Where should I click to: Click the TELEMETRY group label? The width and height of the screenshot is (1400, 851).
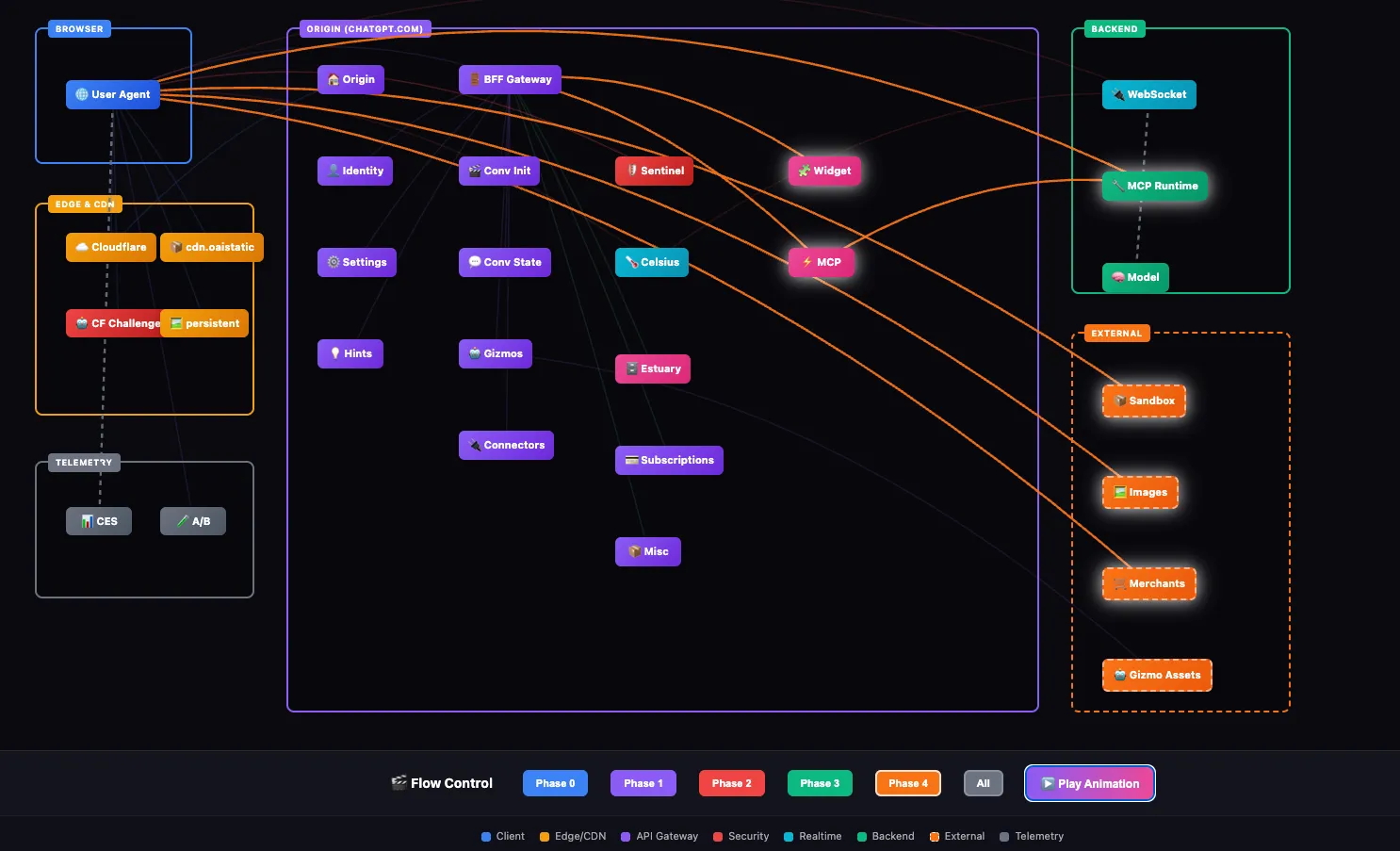84,463
